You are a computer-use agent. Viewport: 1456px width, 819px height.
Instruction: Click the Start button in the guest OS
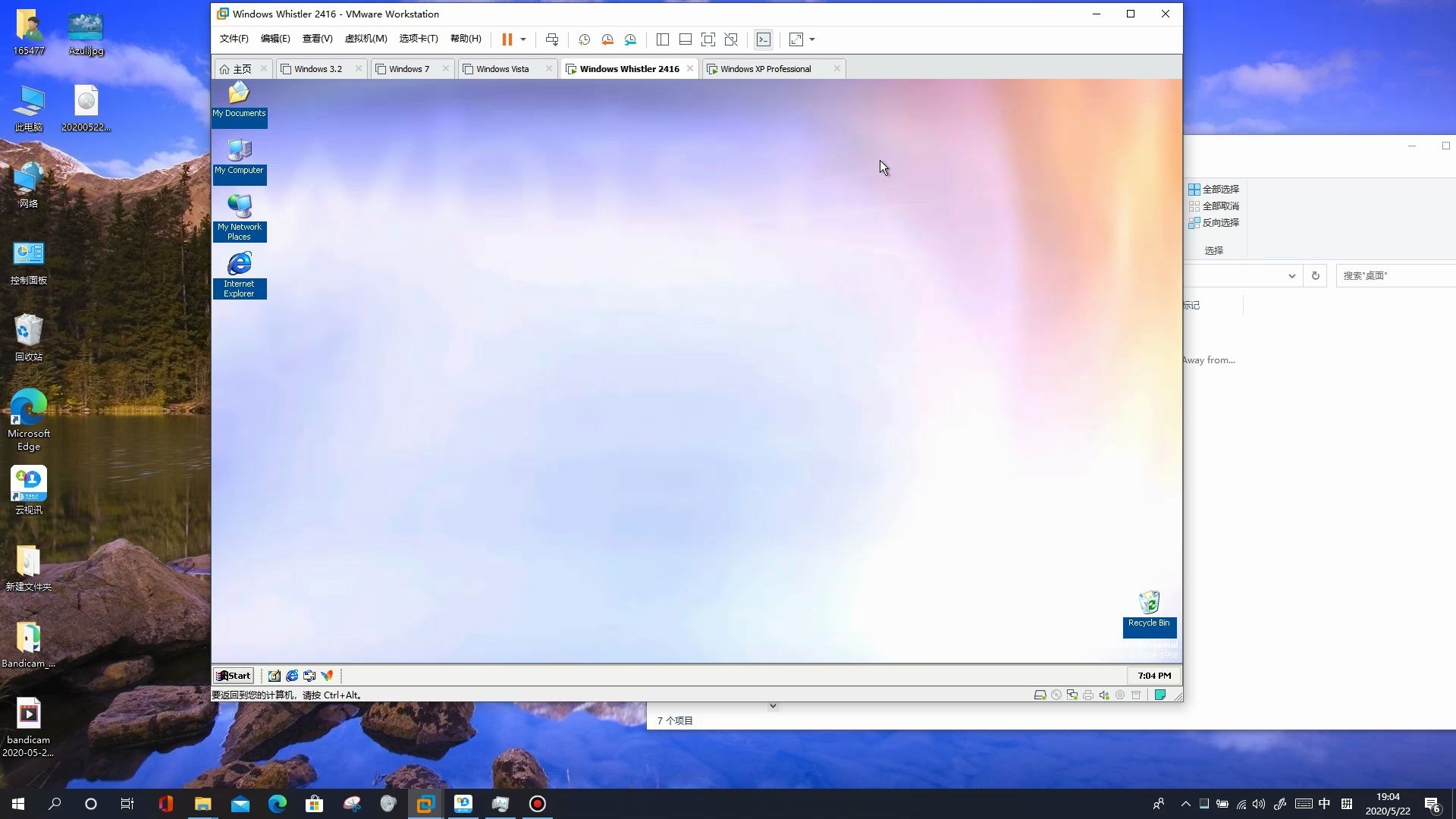233,675
